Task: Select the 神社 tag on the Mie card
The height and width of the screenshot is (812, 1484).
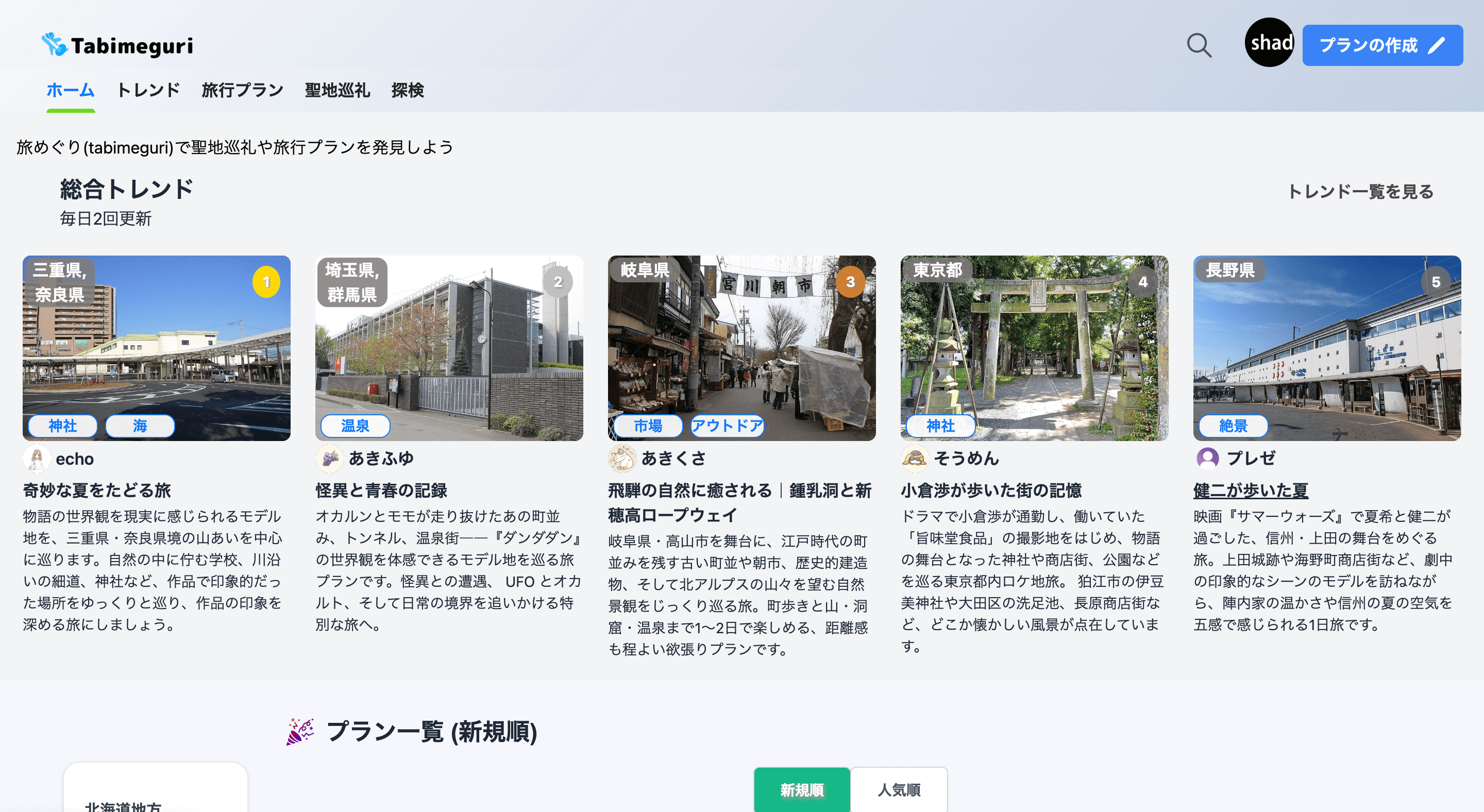Action: 62,426
